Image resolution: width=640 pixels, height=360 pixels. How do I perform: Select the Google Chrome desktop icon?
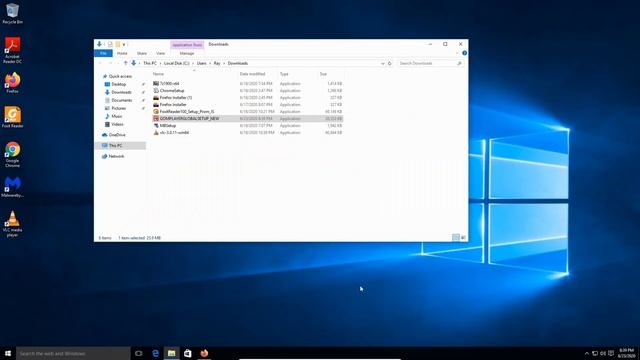coord(12,154)
